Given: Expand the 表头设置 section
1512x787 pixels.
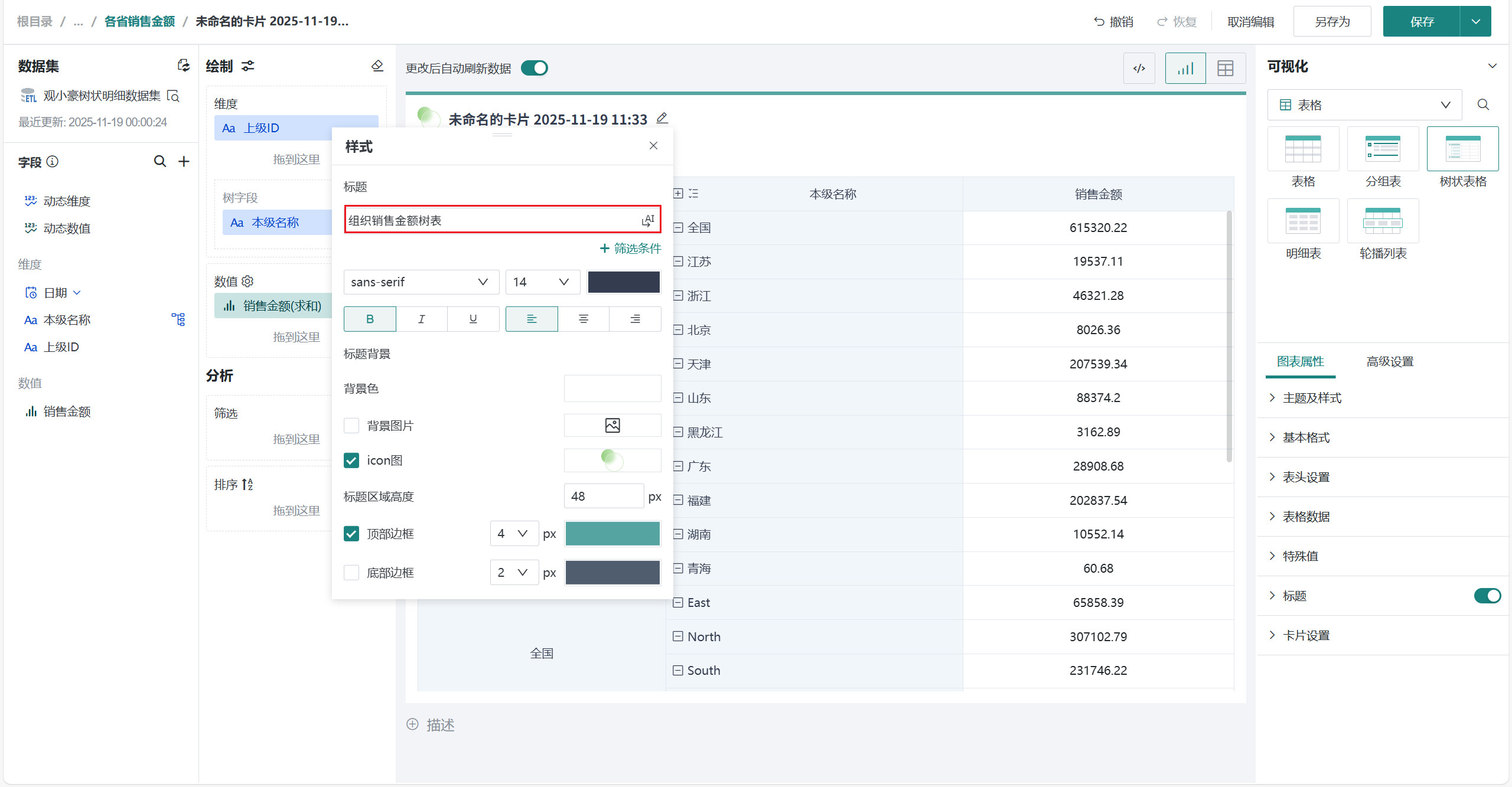Looking at the screenshot, I should tap(1305, 477).
